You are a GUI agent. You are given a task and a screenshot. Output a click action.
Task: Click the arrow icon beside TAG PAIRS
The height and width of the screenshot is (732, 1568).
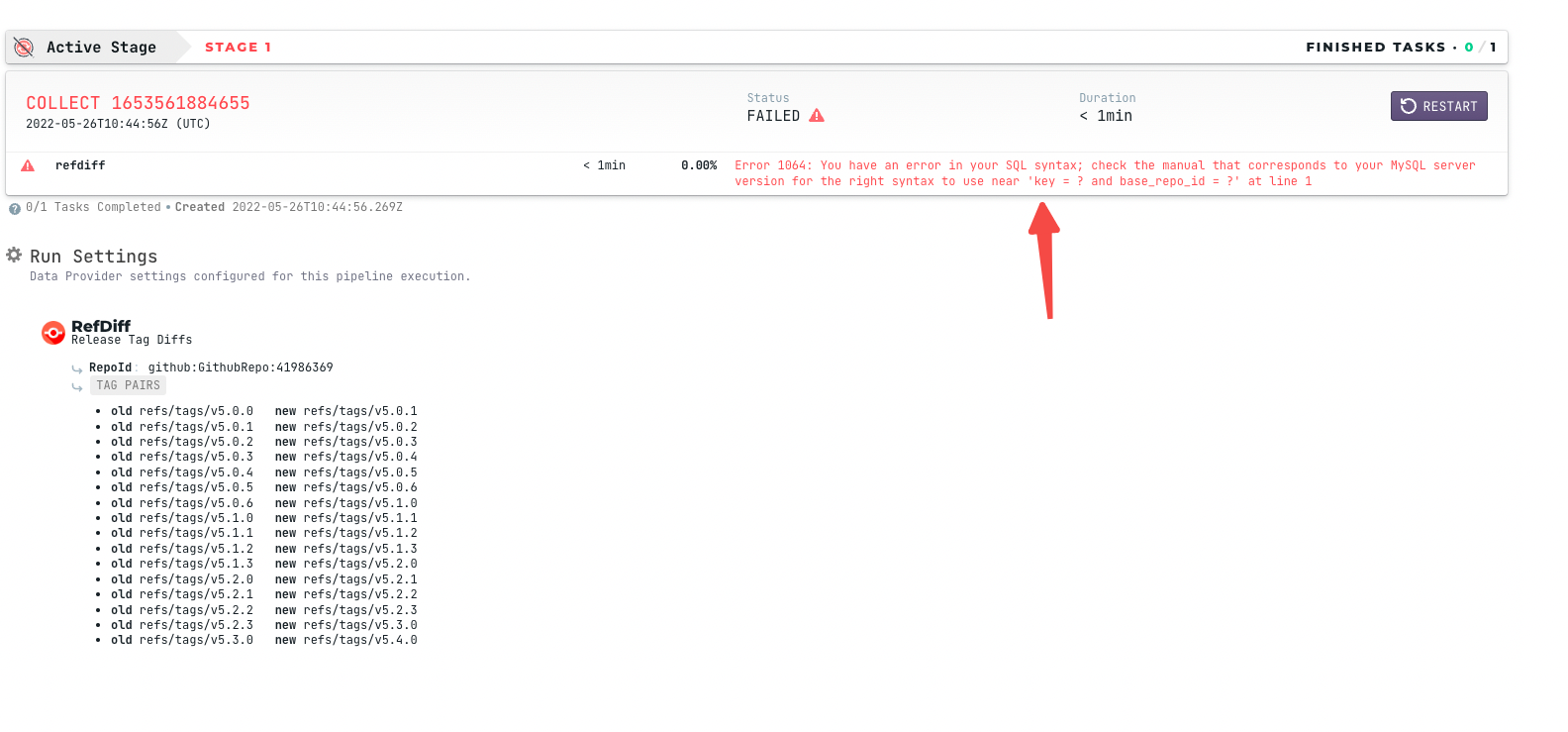(77, 386)
